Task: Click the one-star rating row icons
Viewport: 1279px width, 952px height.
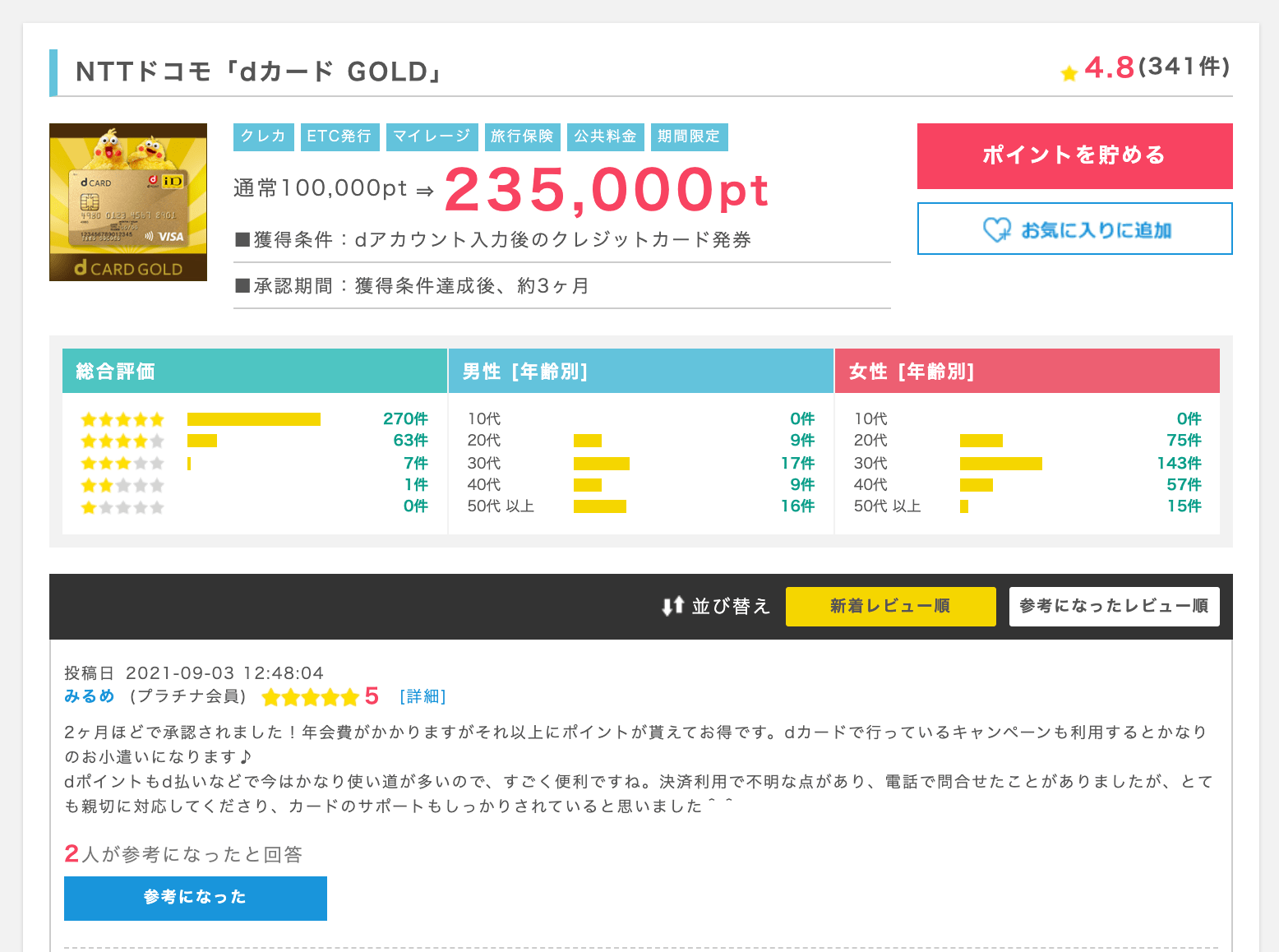Action: [x=122, y=507]
